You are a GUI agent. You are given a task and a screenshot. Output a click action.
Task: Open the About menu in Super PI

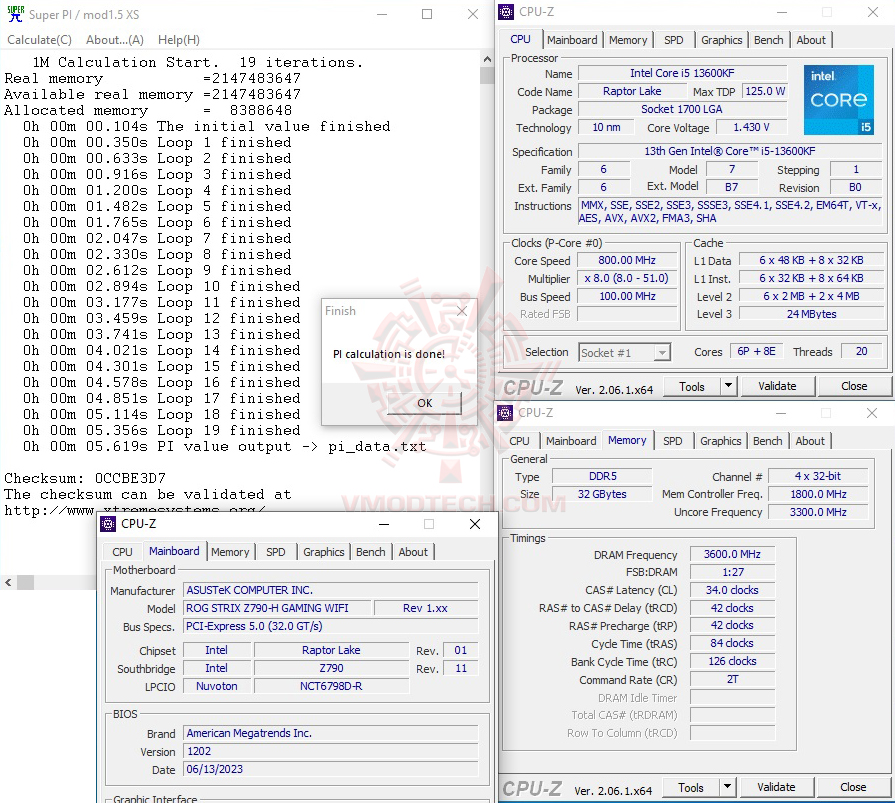(115, 39)
